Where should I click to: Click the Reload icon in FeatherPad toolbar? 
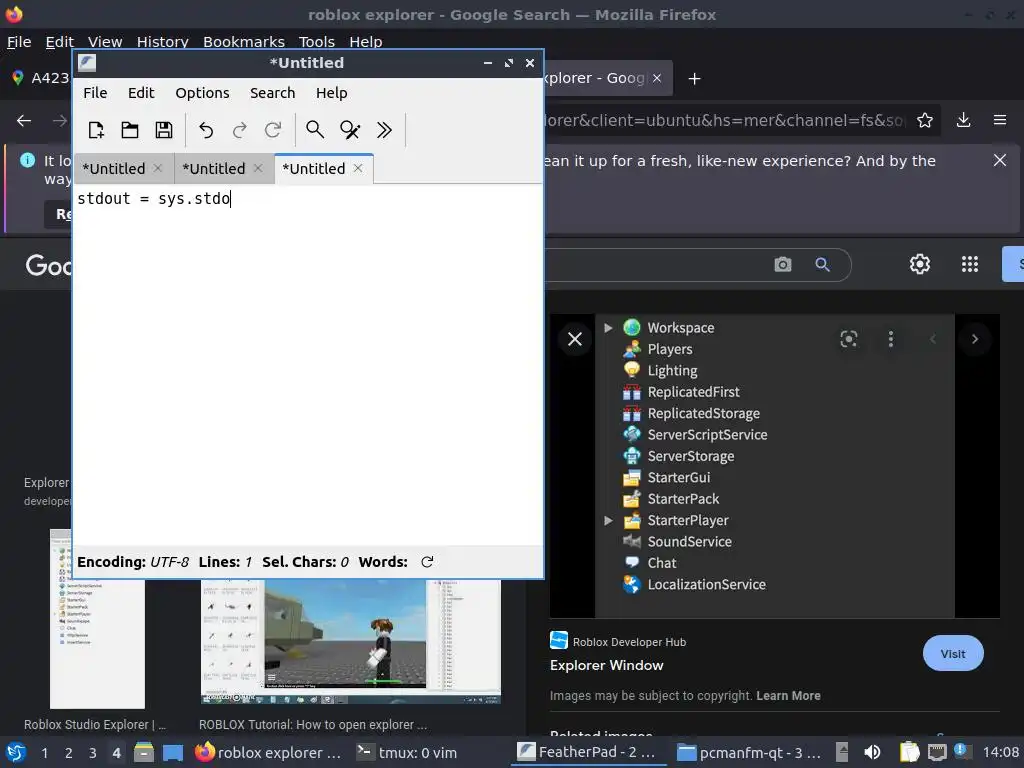coord(273,130)
